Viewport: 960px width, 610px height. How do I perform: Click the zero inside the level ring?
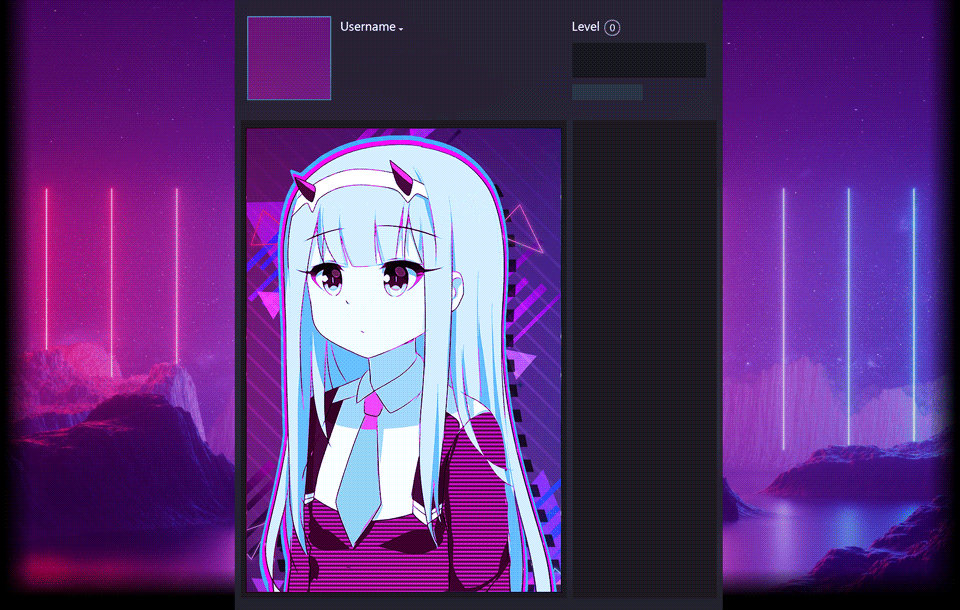point(613,27)
